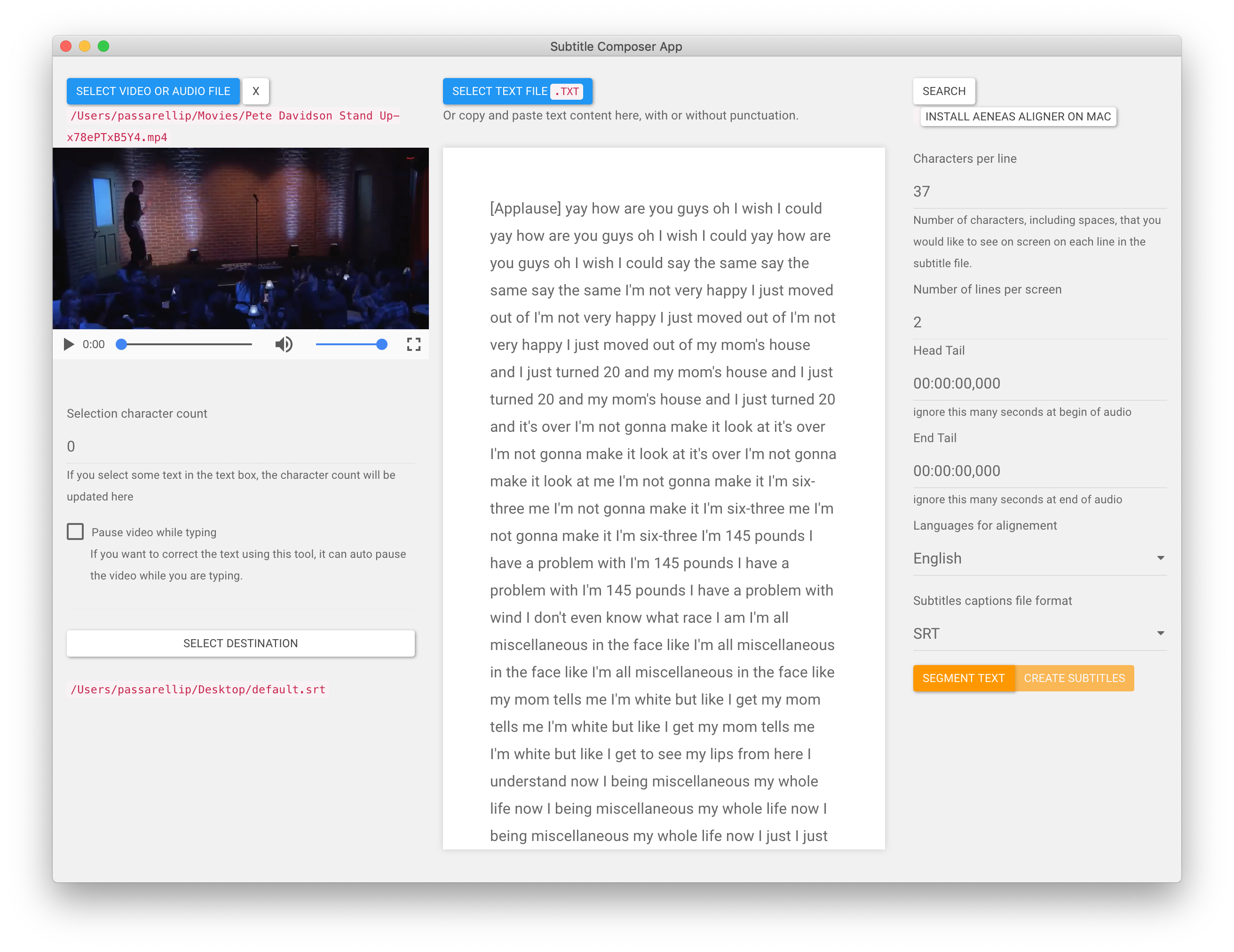Mute the video with the speaker icon
Screen dimensions: 1234x952
coord(284,344)
